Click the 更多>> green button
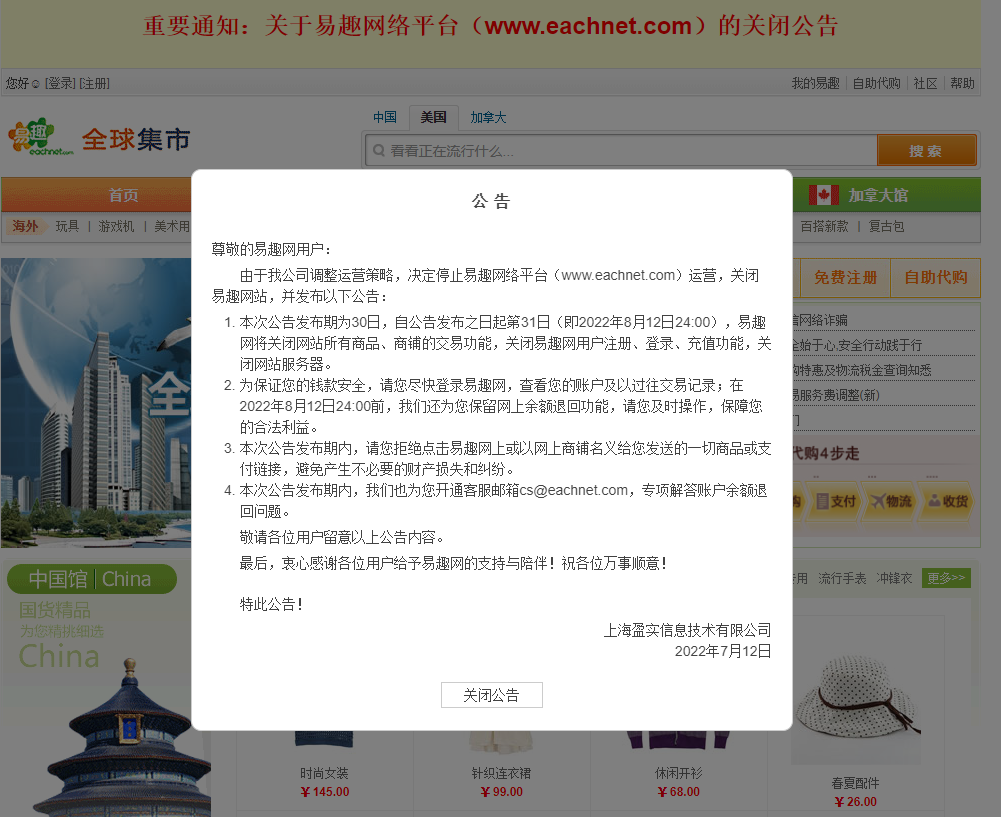 946,578
